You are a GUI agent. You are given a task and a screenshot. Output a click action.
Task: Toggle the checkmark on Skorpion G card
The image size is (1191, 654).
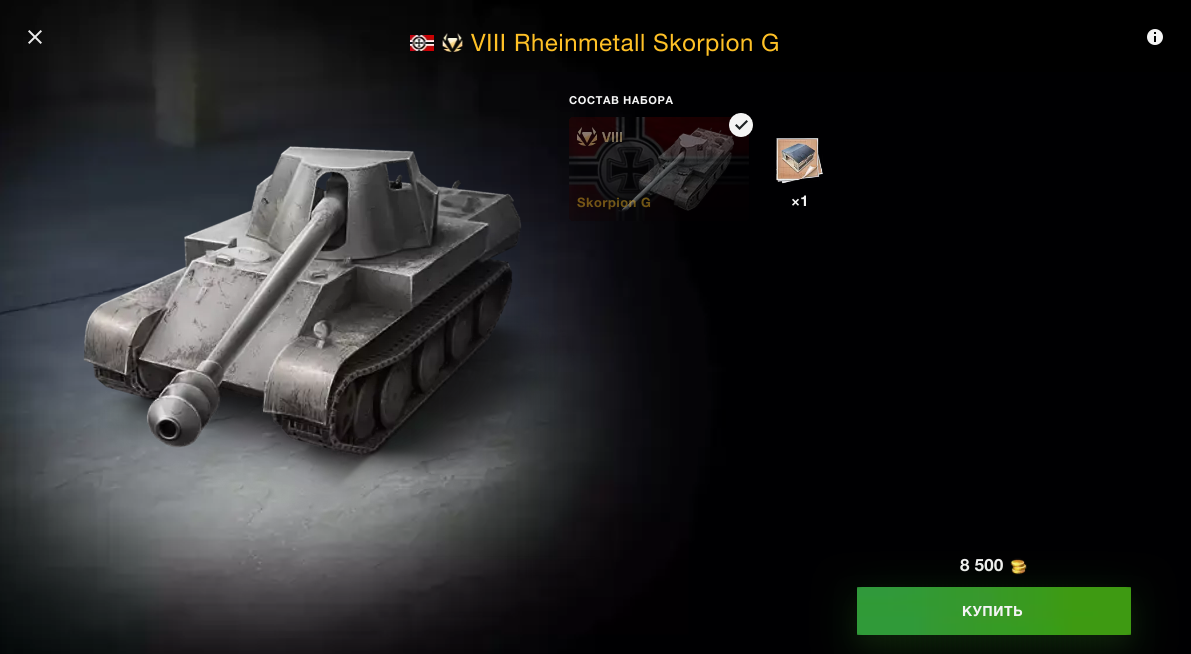coord(741,125)
